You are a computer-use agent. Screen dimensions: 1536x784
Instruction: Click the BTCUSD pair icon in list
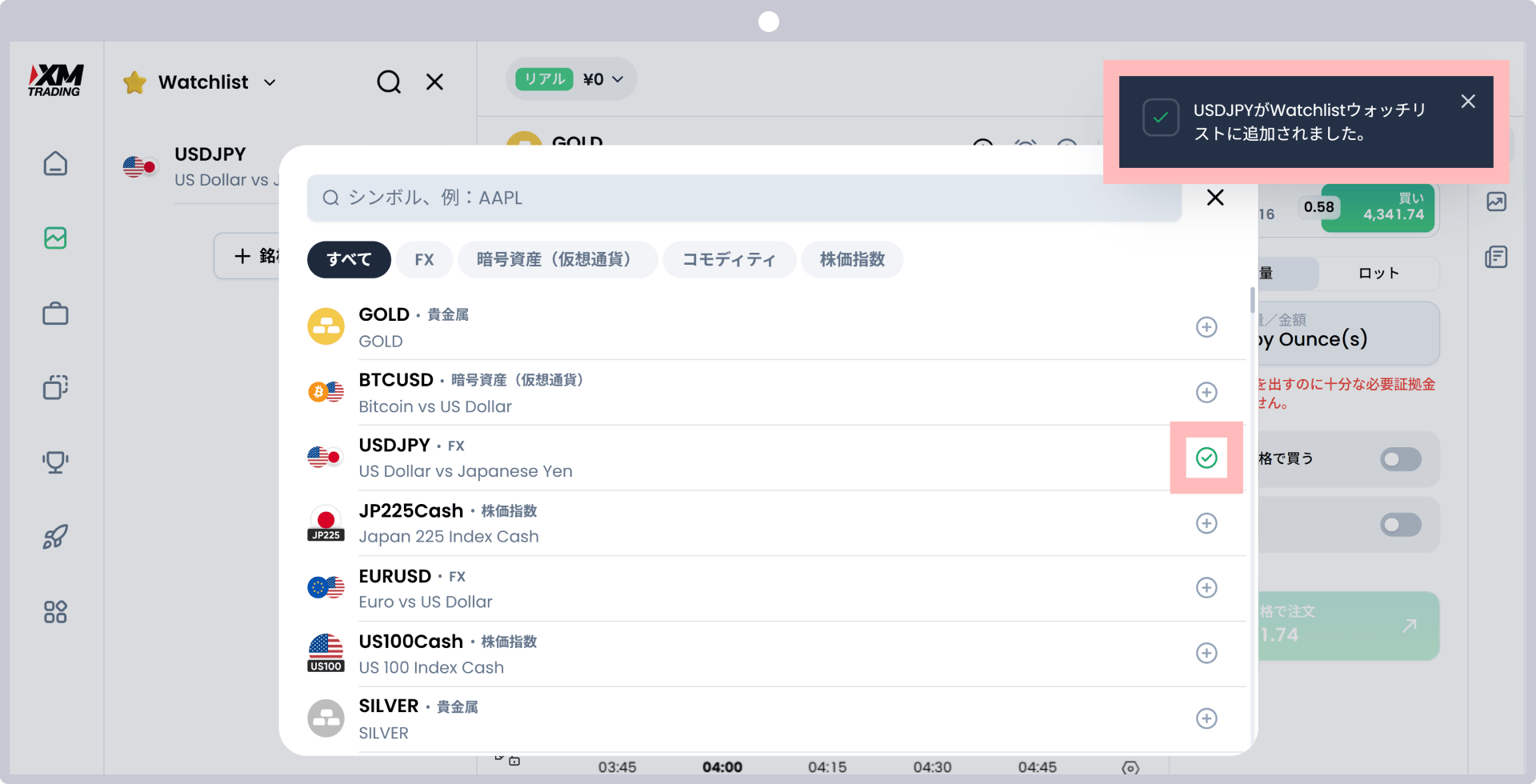click(x=326, y=392)
